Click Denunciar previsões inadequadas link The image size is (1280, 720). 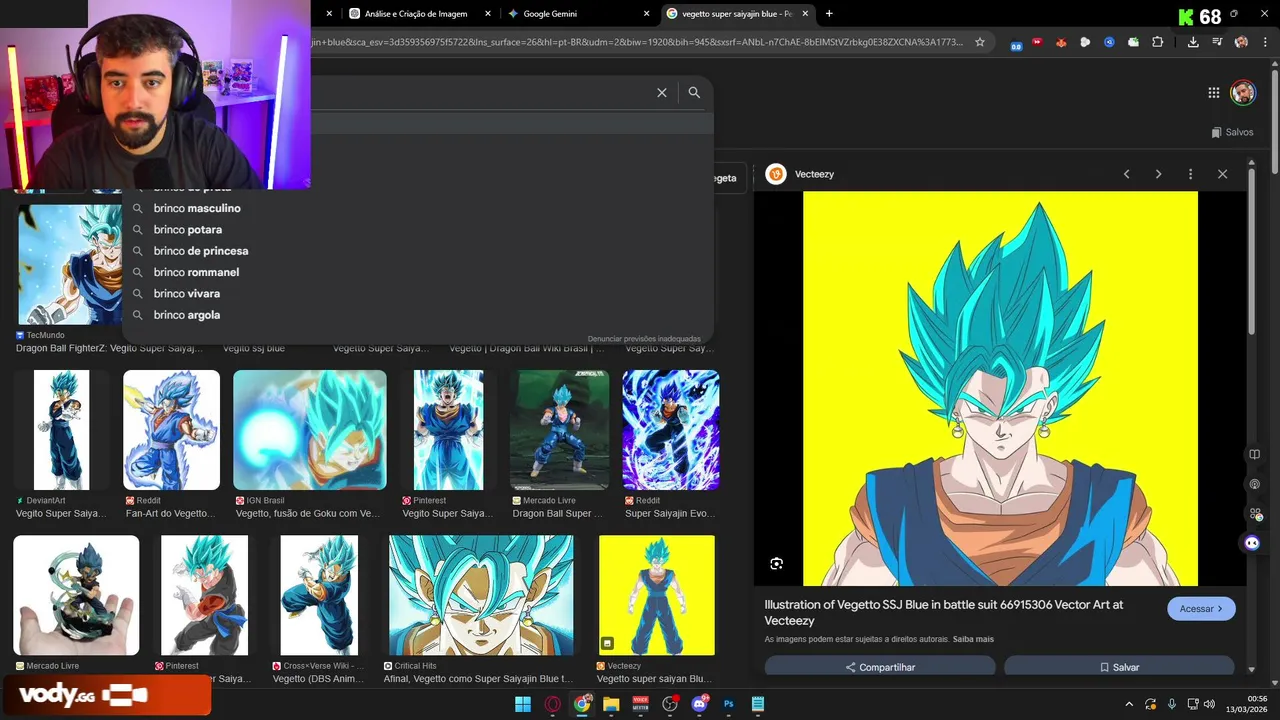[644, 339]
